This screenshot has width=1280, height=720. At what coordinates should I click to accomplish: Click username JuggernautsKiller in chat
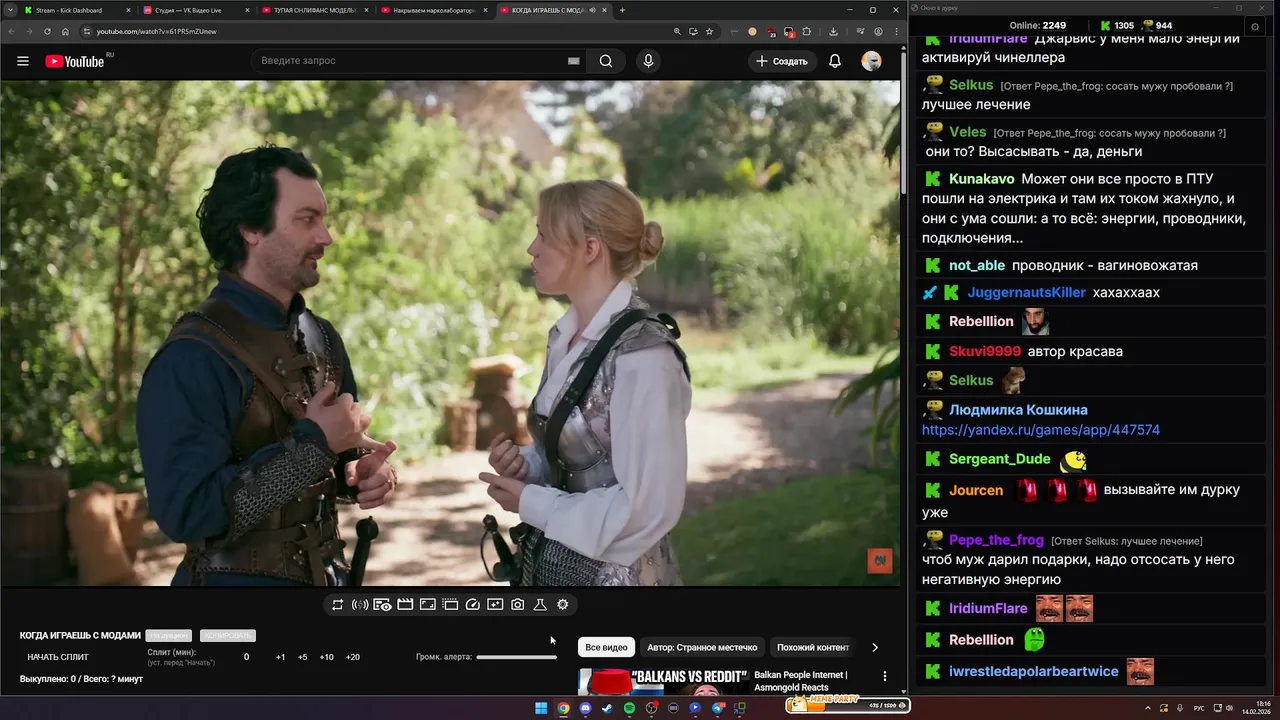pyautogui.click(x=1026, y=292)
